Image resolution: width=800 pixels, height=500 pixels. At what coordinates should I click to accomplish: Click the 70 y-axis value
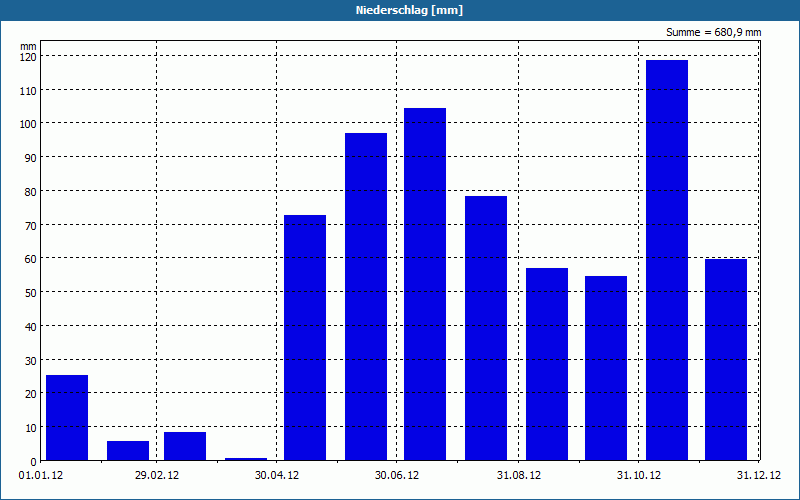point(31,226)
